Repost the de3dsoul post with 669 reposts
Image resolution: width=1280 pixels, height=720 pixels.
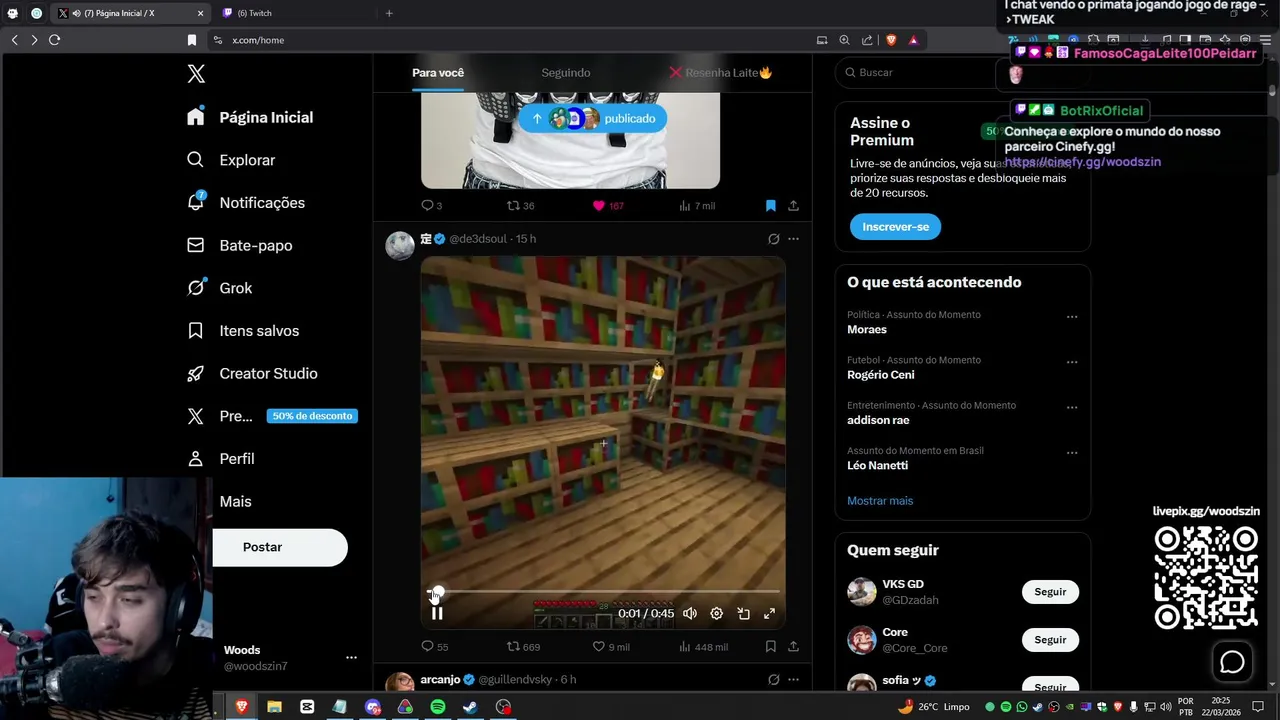[523, 647]
